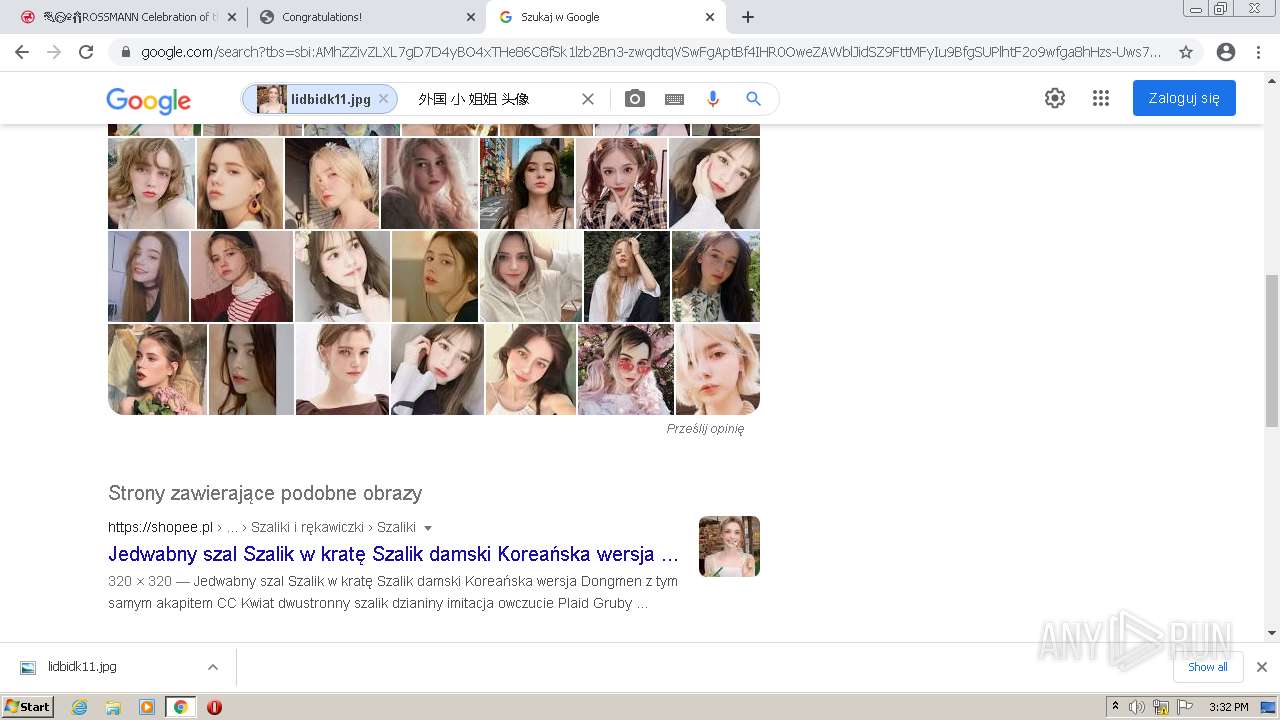Click the camera search-by-image icon
The image size is (1280, 720).
point(634,99)
